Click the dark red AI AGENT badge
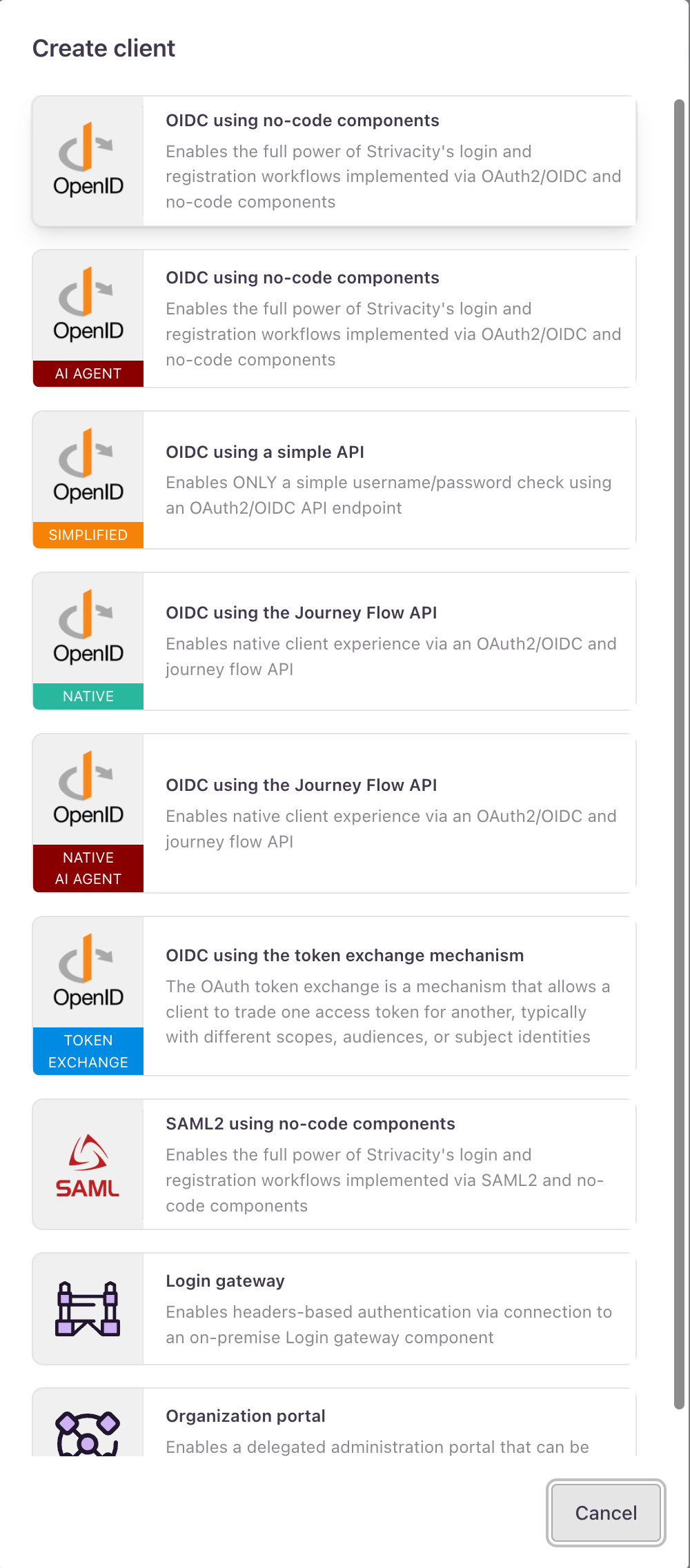This screenshot has width=690, height=1568. [x=88, y=374]
